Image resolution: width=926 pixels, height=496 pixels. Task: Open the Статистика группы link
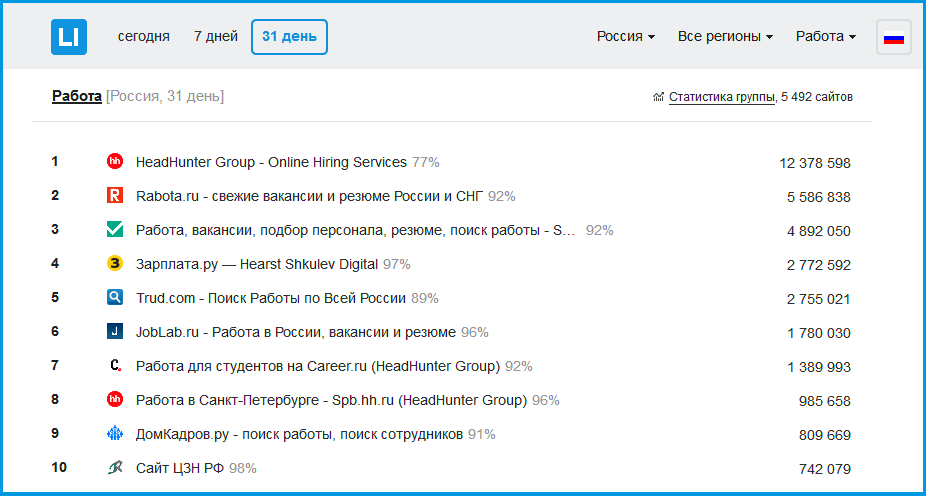tap(721, 97)
